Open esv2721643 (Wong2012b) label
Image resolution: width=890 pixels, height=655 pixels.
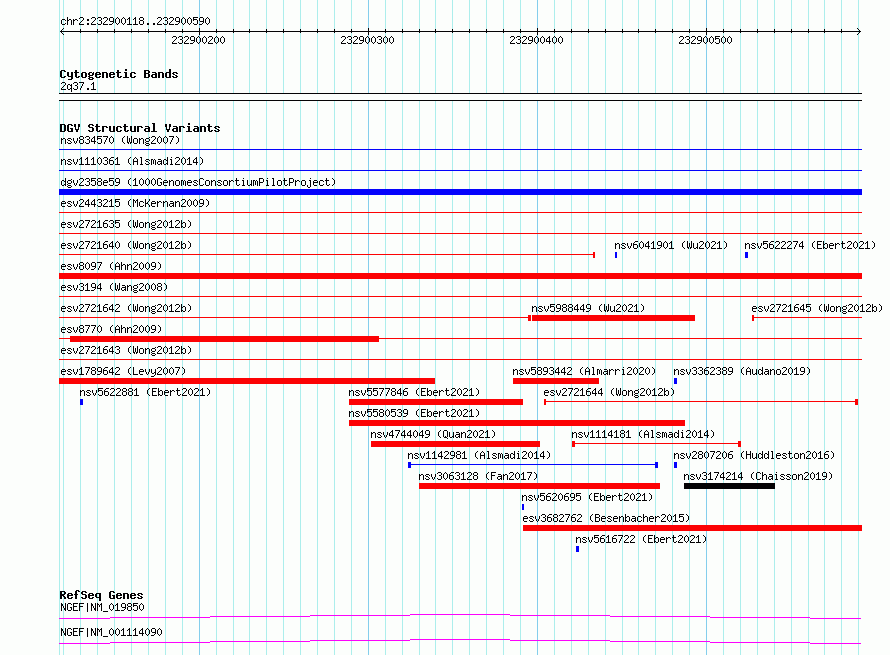point(126,350)
